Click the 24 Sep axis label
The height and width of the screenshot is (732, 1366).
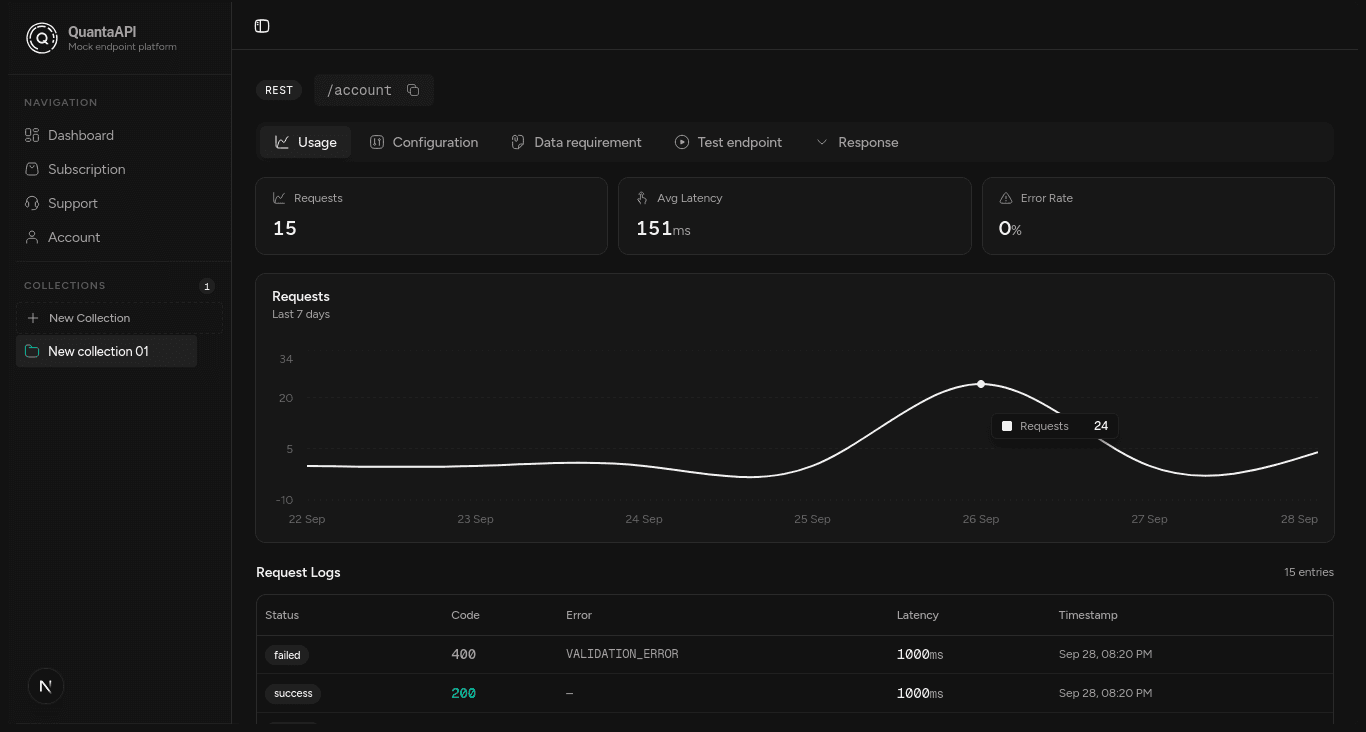pyautogui.click(x=644, y=519)
